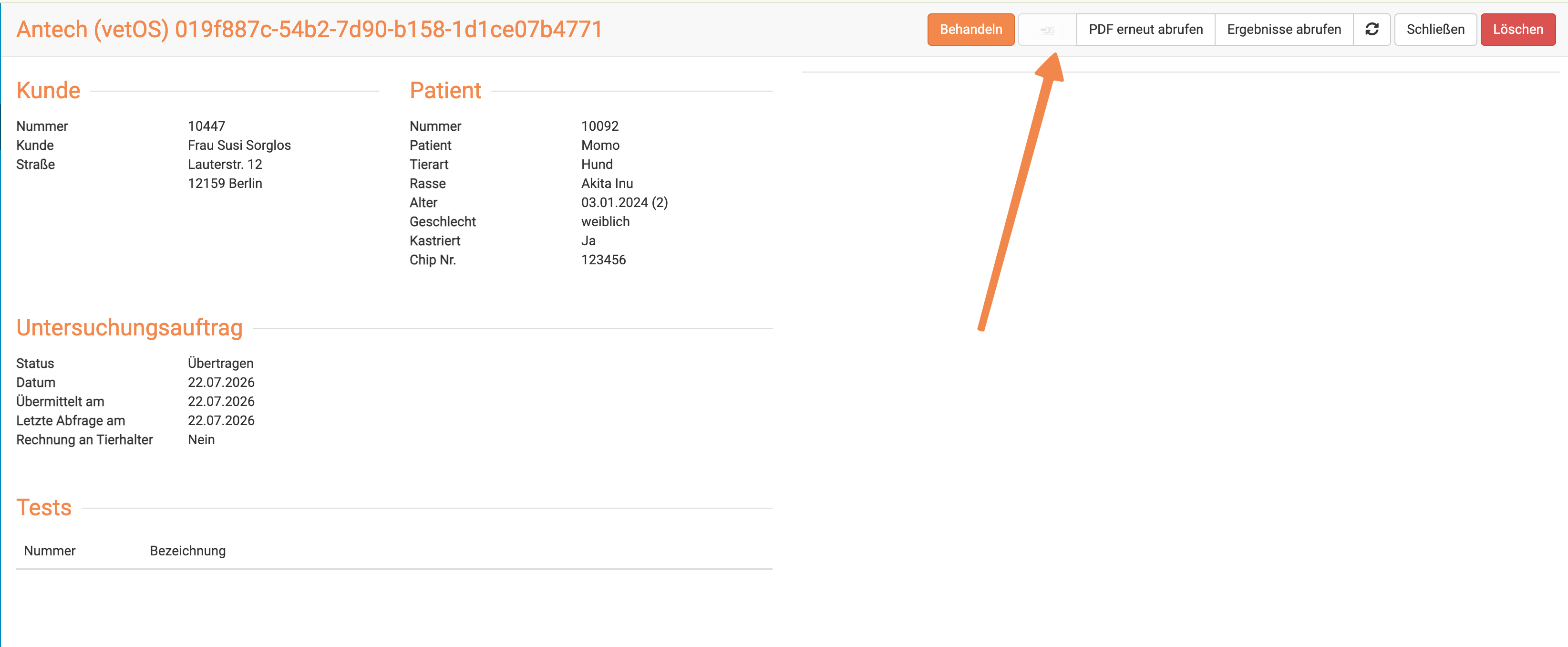Click the Datum value 22.07.2026

click(221, 382)
